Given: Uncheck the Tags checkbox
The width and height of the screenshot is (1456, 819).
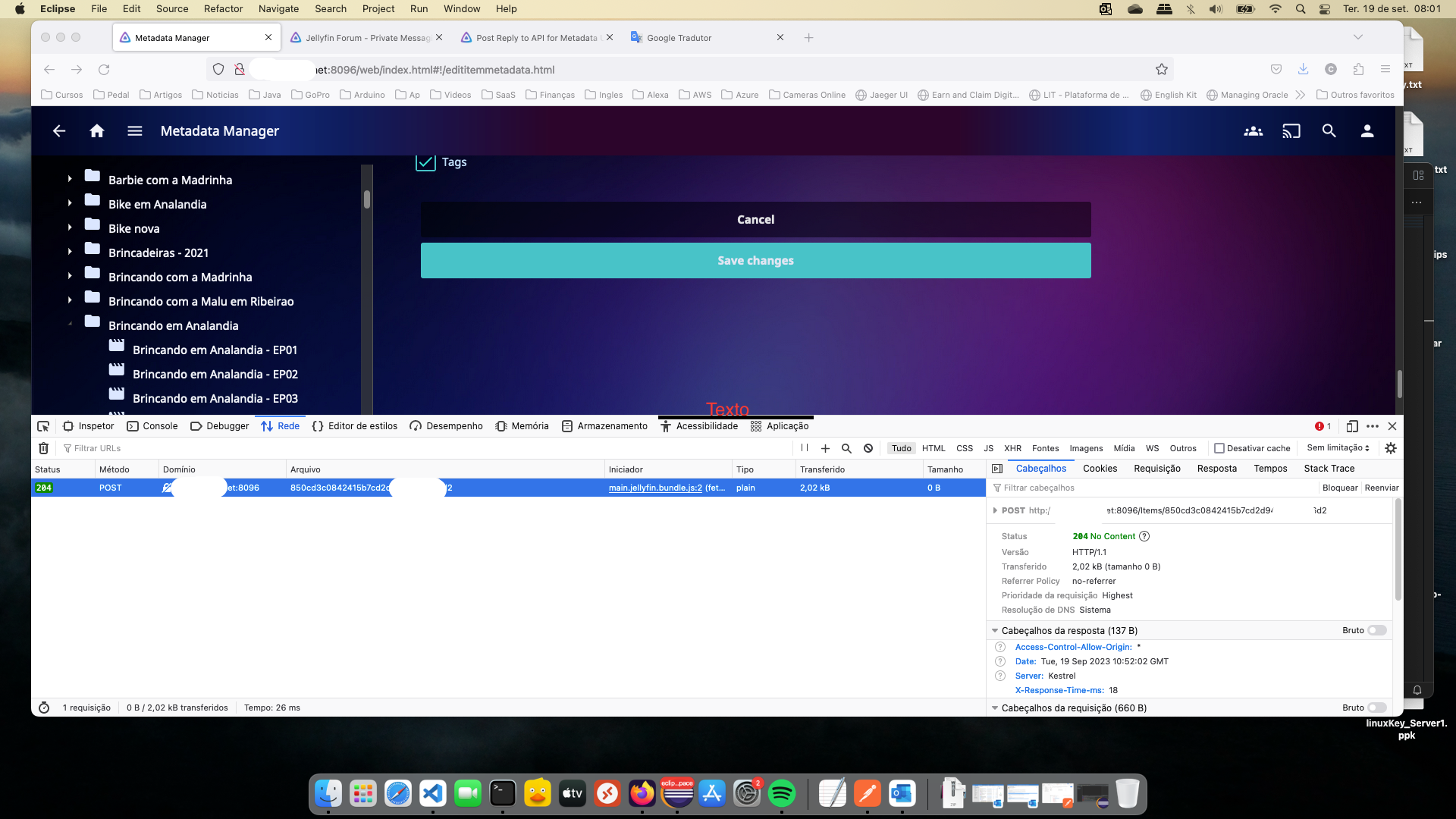Looking at the screenshot, I should [425, 162].
